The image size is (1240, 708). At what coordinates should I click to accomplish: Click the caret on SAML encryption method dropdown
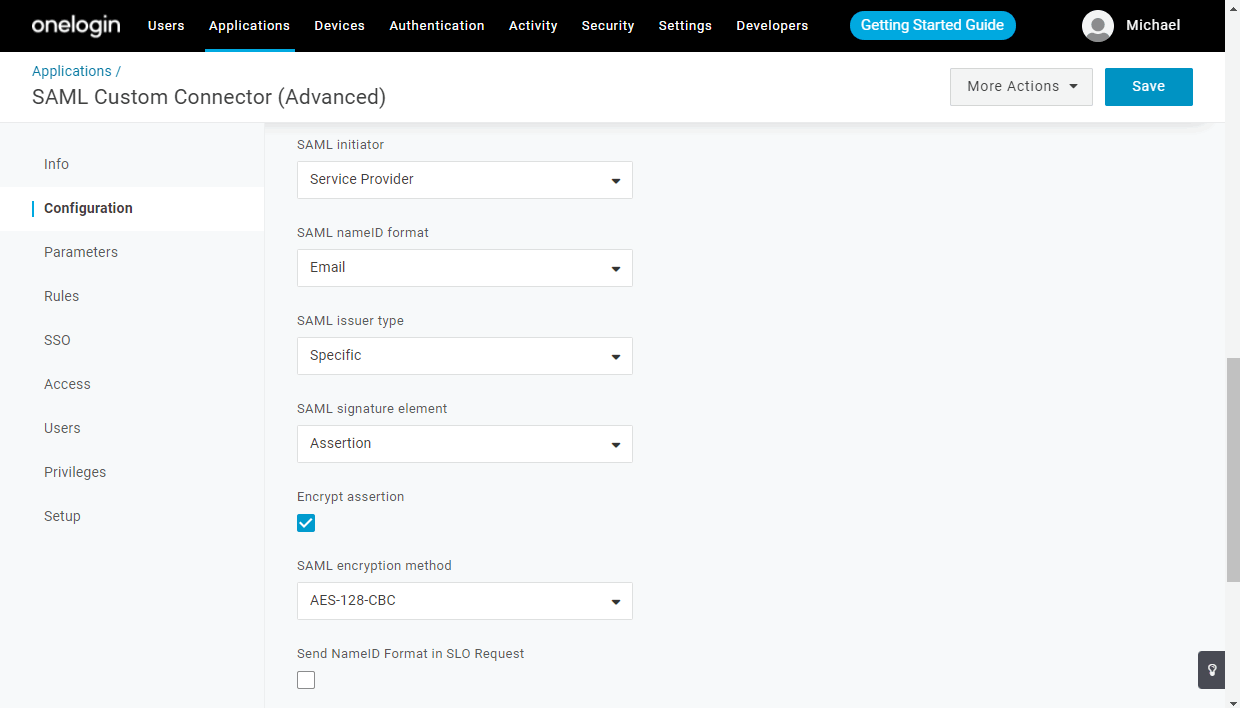(x=615, y=601)
